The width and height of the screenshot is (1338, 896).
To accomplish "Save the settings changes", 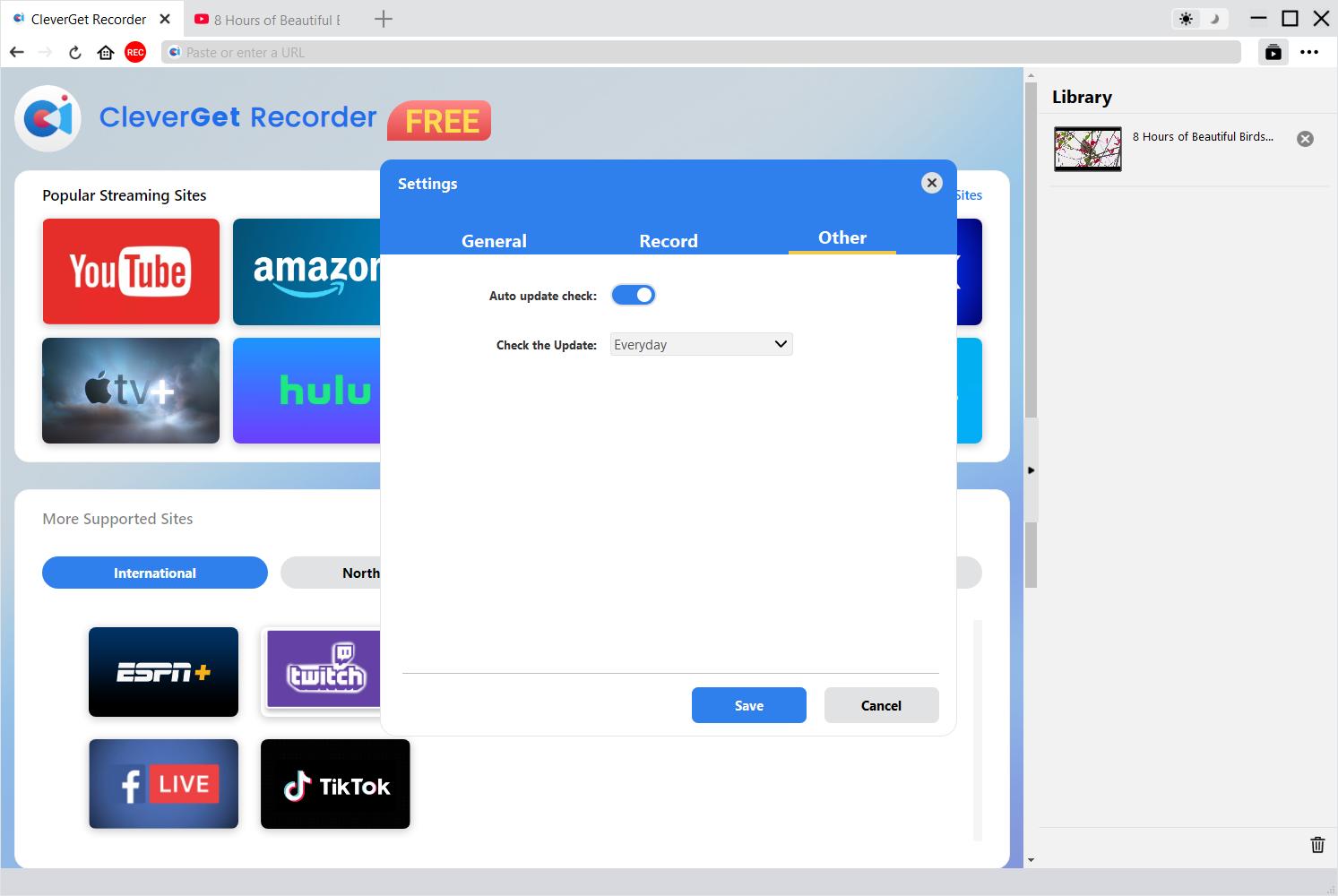I will (x=749, y=705).
